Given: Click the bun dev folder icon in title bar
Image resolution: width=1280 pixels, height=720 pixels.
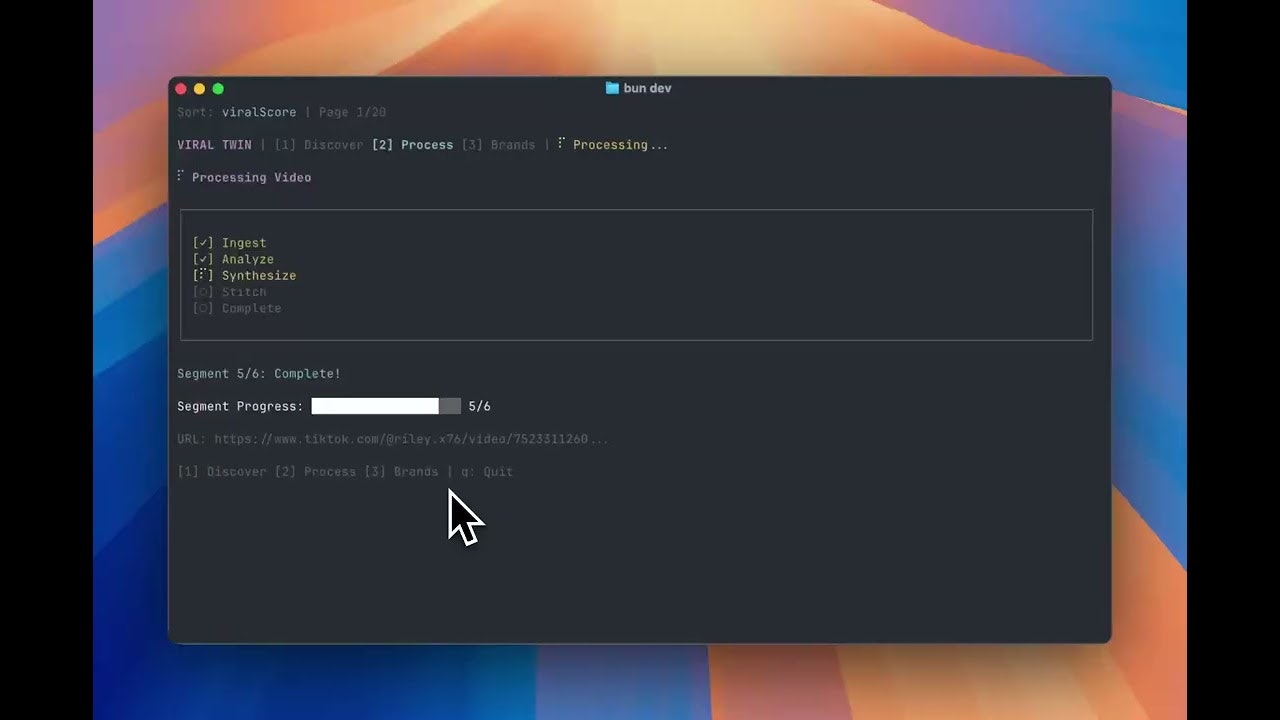Looking at the screenshot, I should pos(611,88).
